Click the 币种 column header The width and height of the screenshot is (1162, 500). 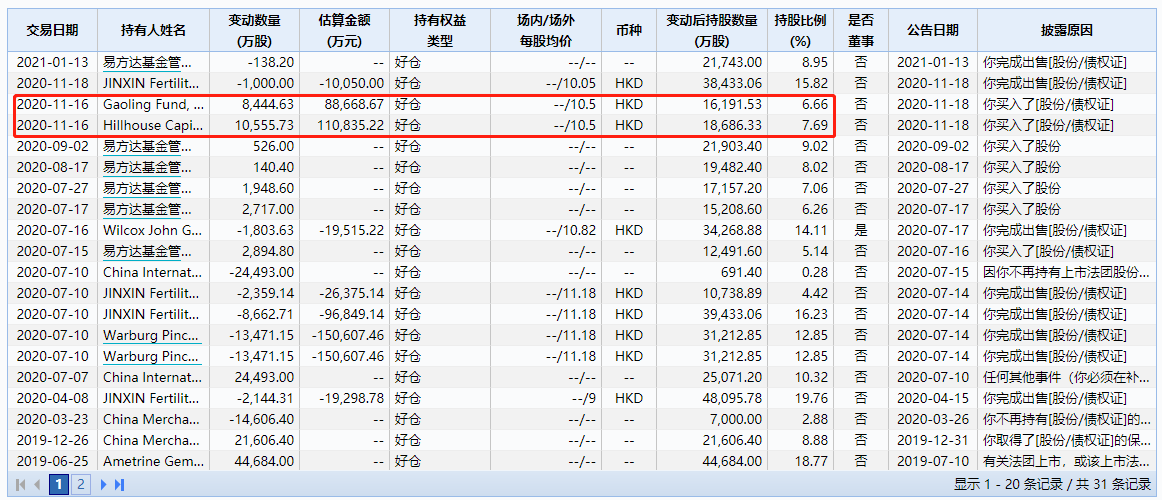629,30
